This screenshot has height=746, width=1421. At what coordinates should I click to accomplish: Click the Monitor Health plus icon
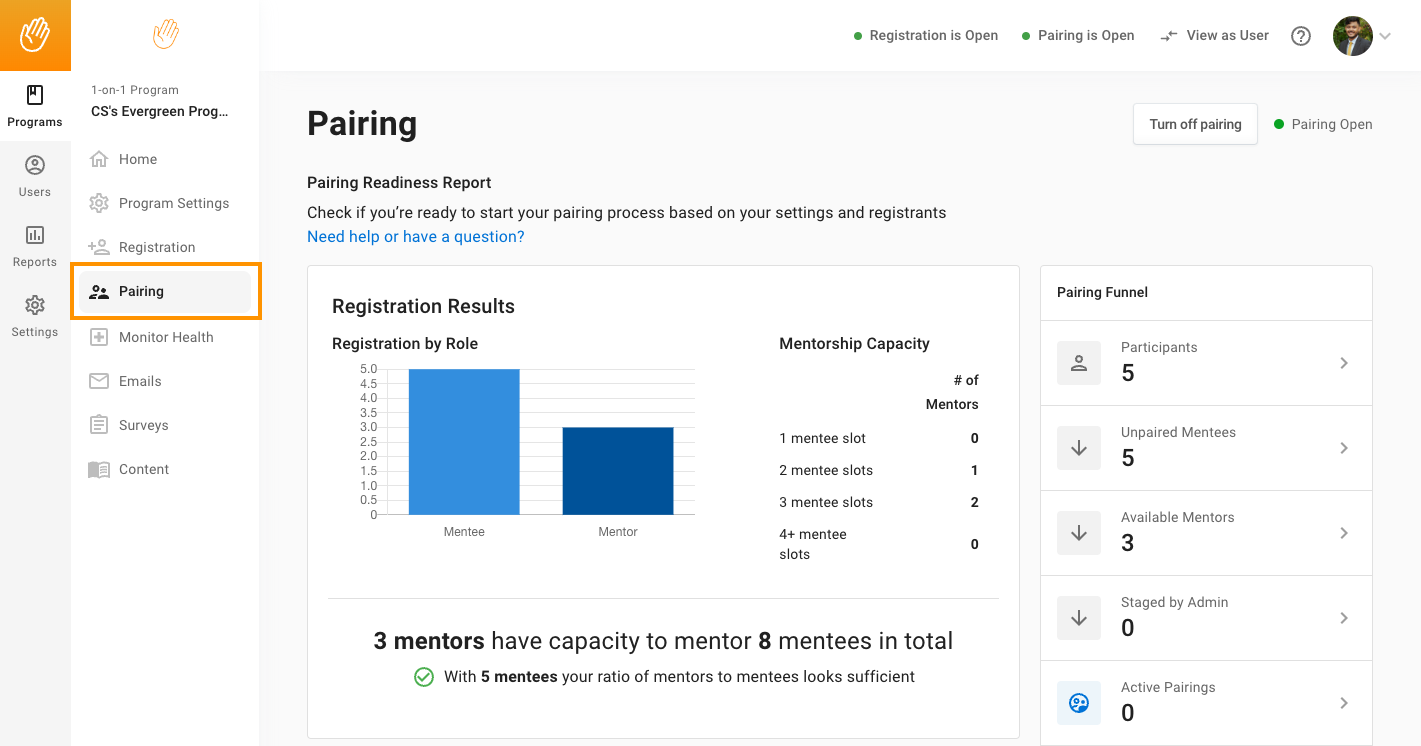point(99,337)
